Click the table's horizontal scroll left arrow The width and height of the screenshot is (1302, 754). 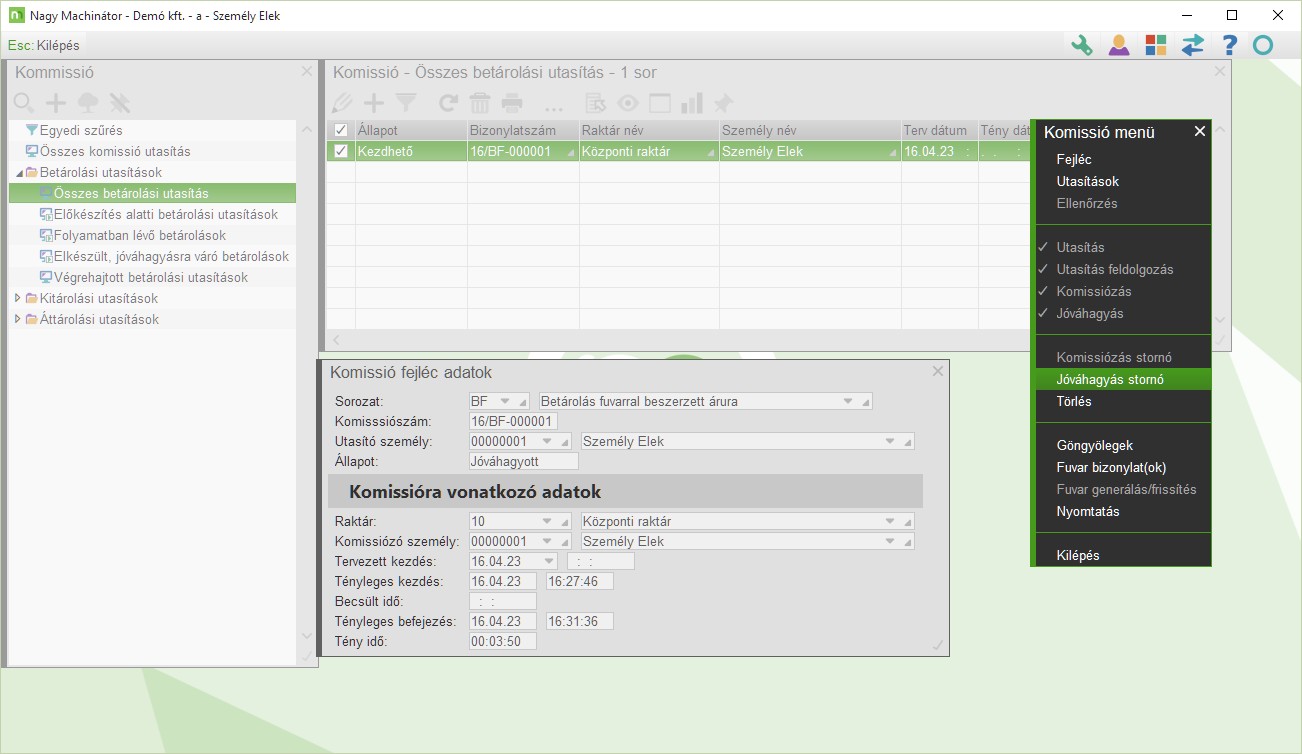(336, 341)
